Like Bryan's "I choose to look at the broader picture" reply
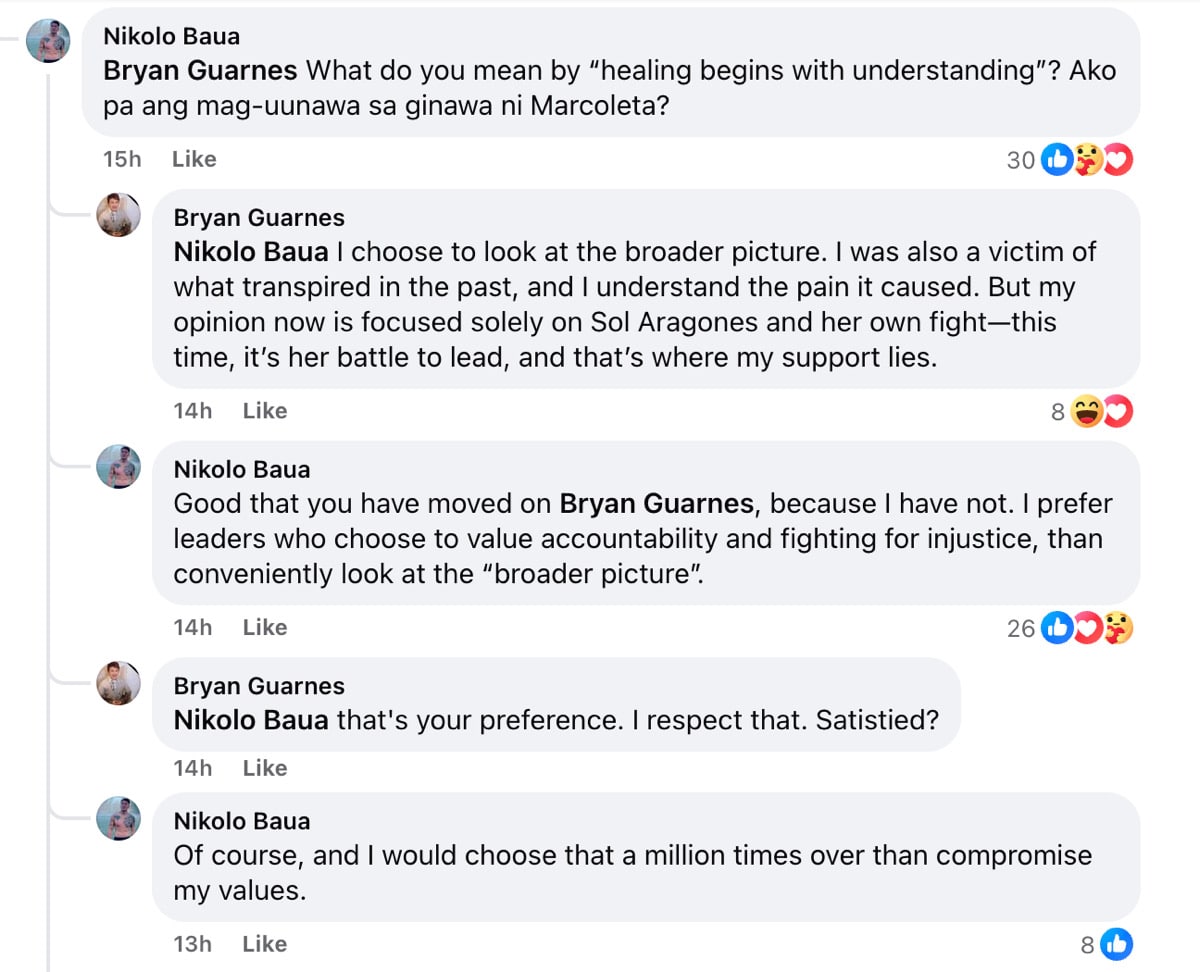1200x972 pixels. pyautogui.click(x=265, y=411)
